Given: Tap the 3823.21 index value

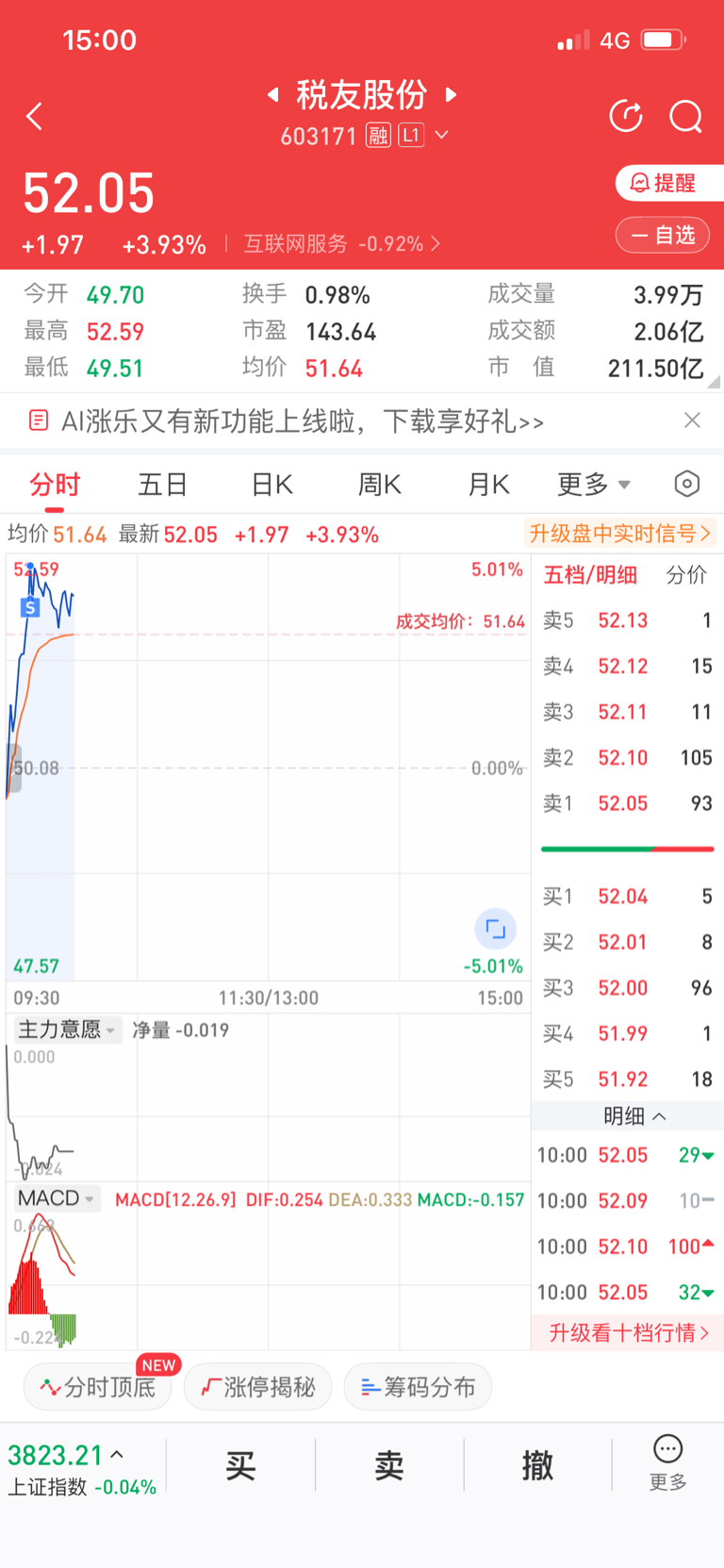Looking at the screenshot, I should pos(56,1456).
